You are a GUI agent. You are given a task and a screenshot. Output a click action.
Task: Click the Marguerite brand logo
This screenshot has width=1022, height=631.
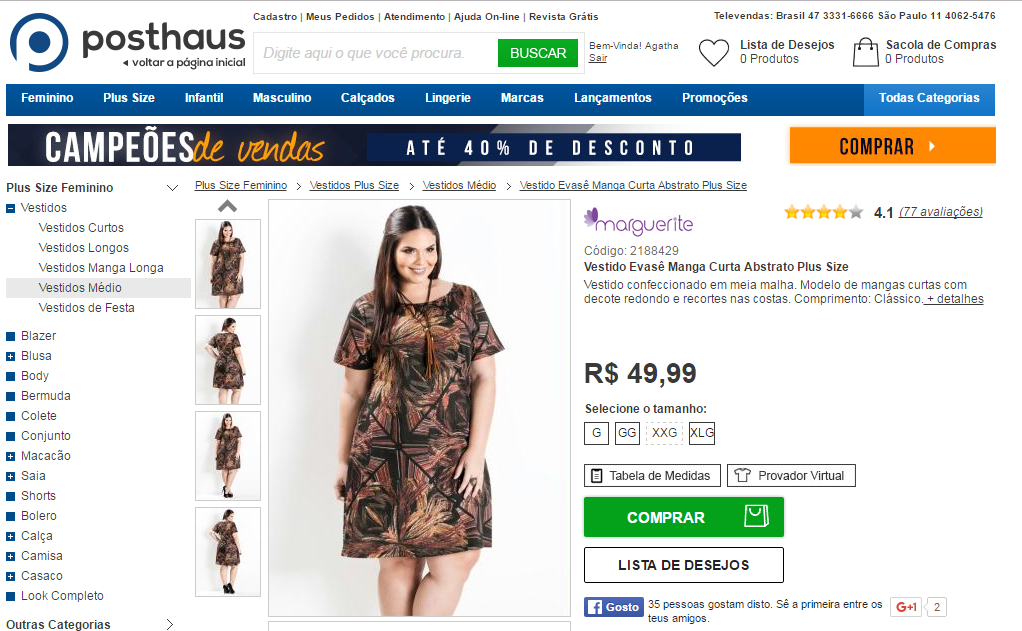pos(638,222)
